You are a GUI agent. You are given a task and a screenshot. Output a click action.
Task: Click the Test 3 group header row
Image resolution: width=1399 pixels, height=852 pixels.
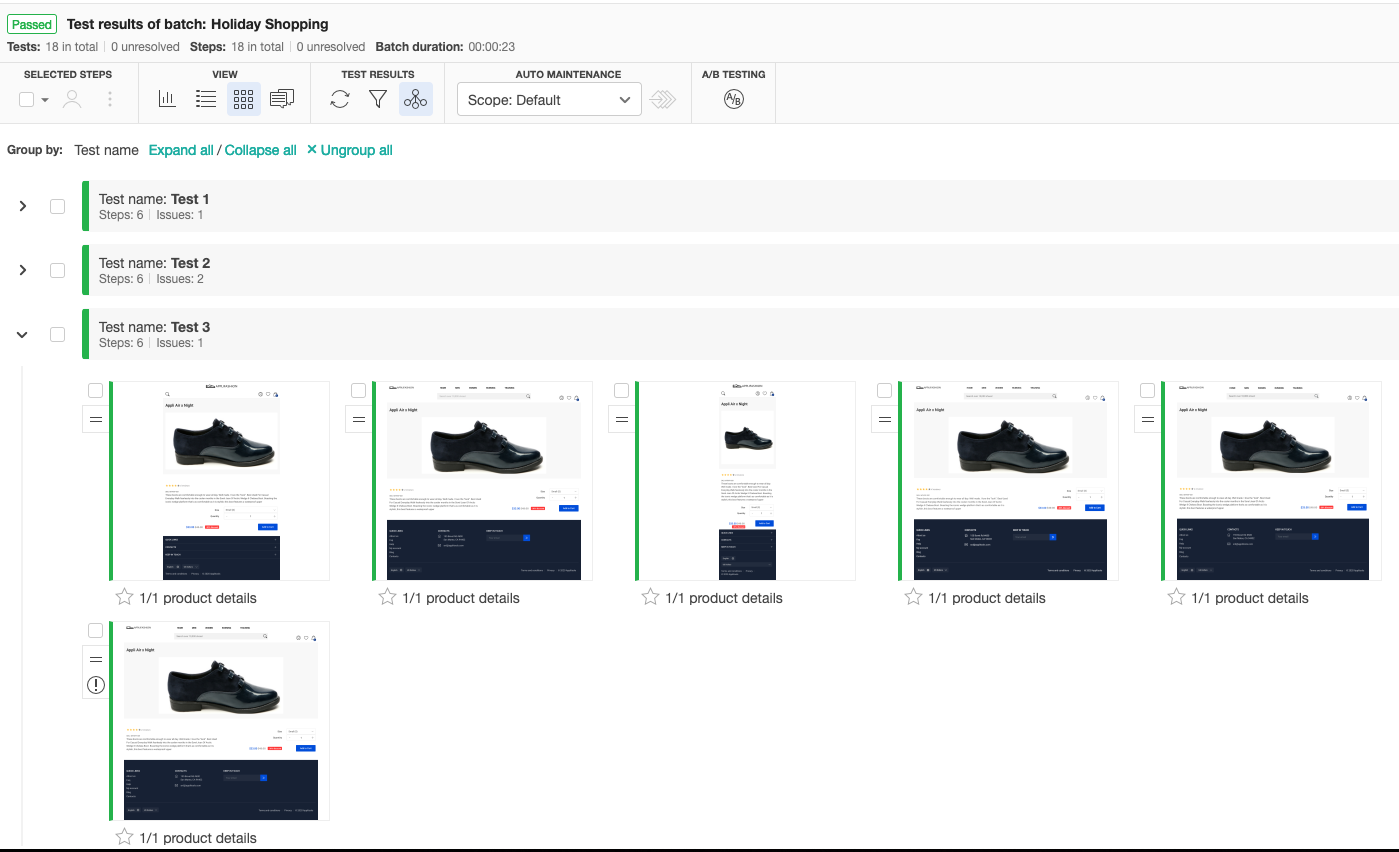pyautogui.click(x=741, y=334)
